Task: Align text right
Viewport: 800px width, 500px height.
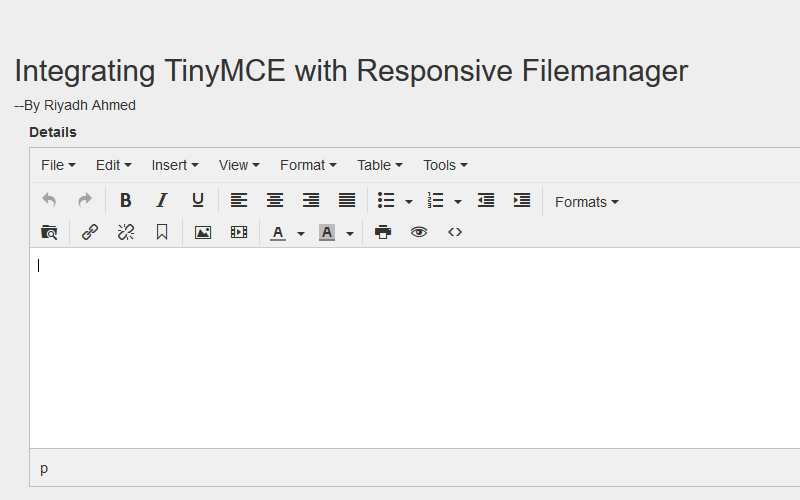Action: click(311, 201)
